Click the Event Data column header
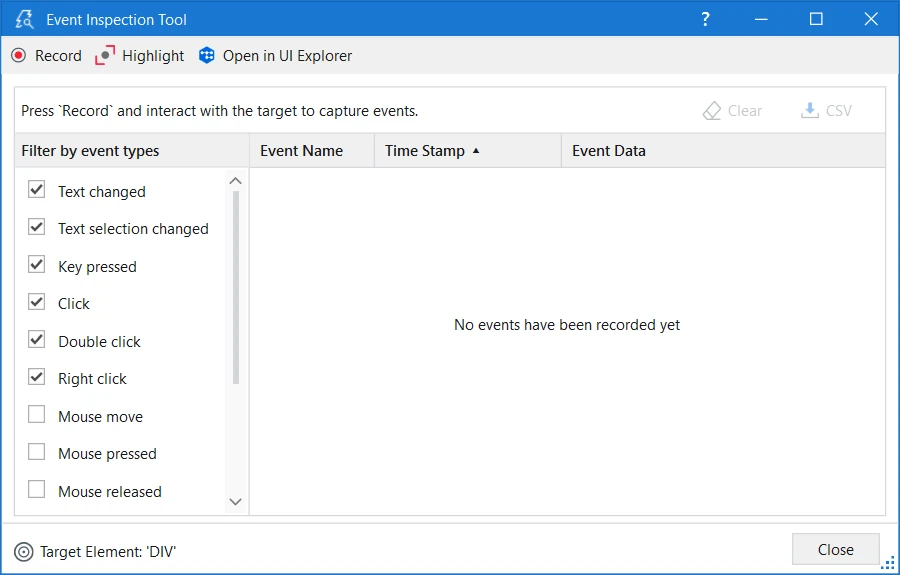The image size is (900, 575). point(609,151)
